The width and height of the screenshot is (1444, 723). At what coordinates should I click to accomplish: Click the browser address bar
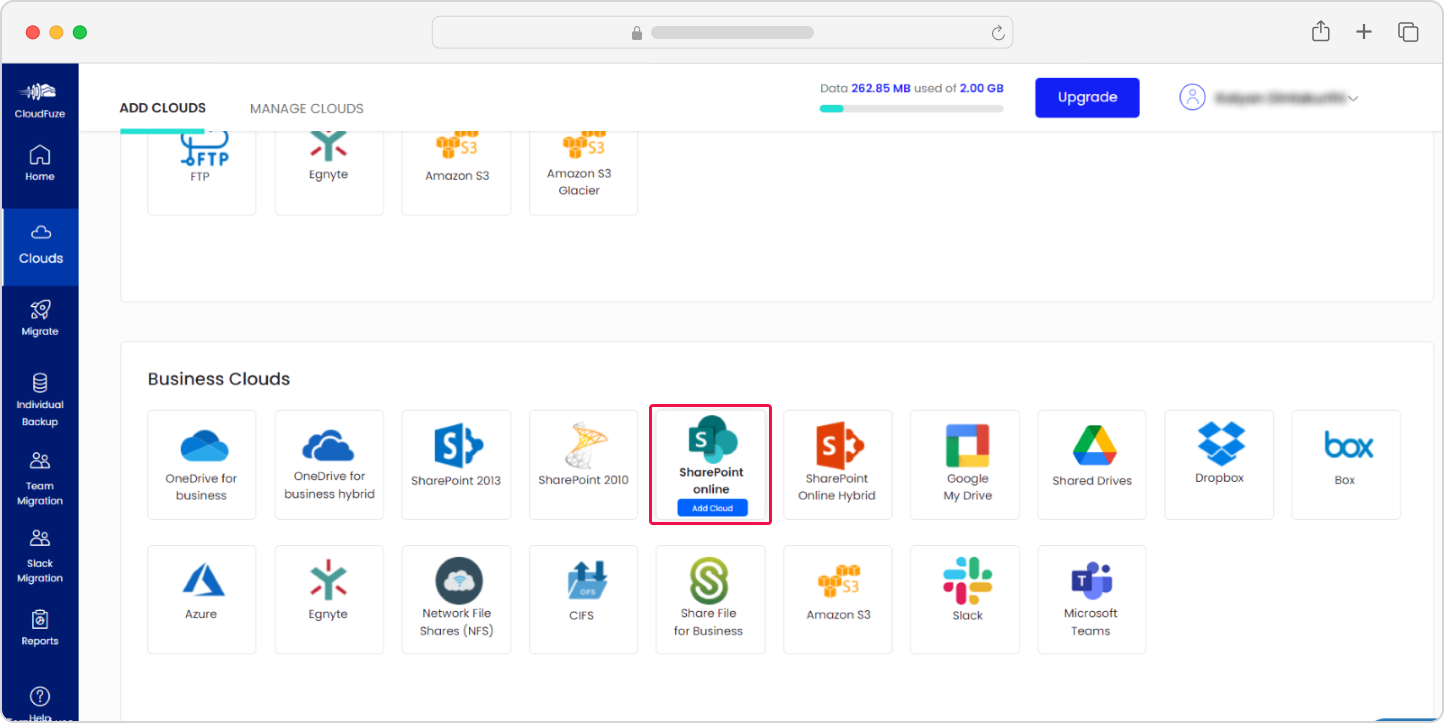(722, 32)
